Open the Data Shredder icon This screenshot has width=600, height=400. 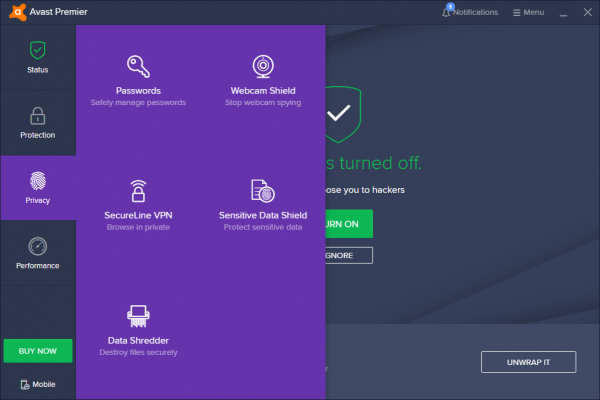[138, 317]
